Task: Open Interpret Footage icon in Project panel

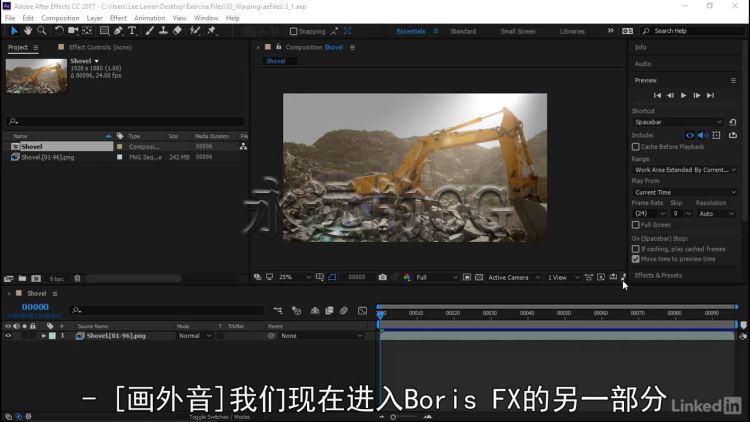Action: [9, 278]
